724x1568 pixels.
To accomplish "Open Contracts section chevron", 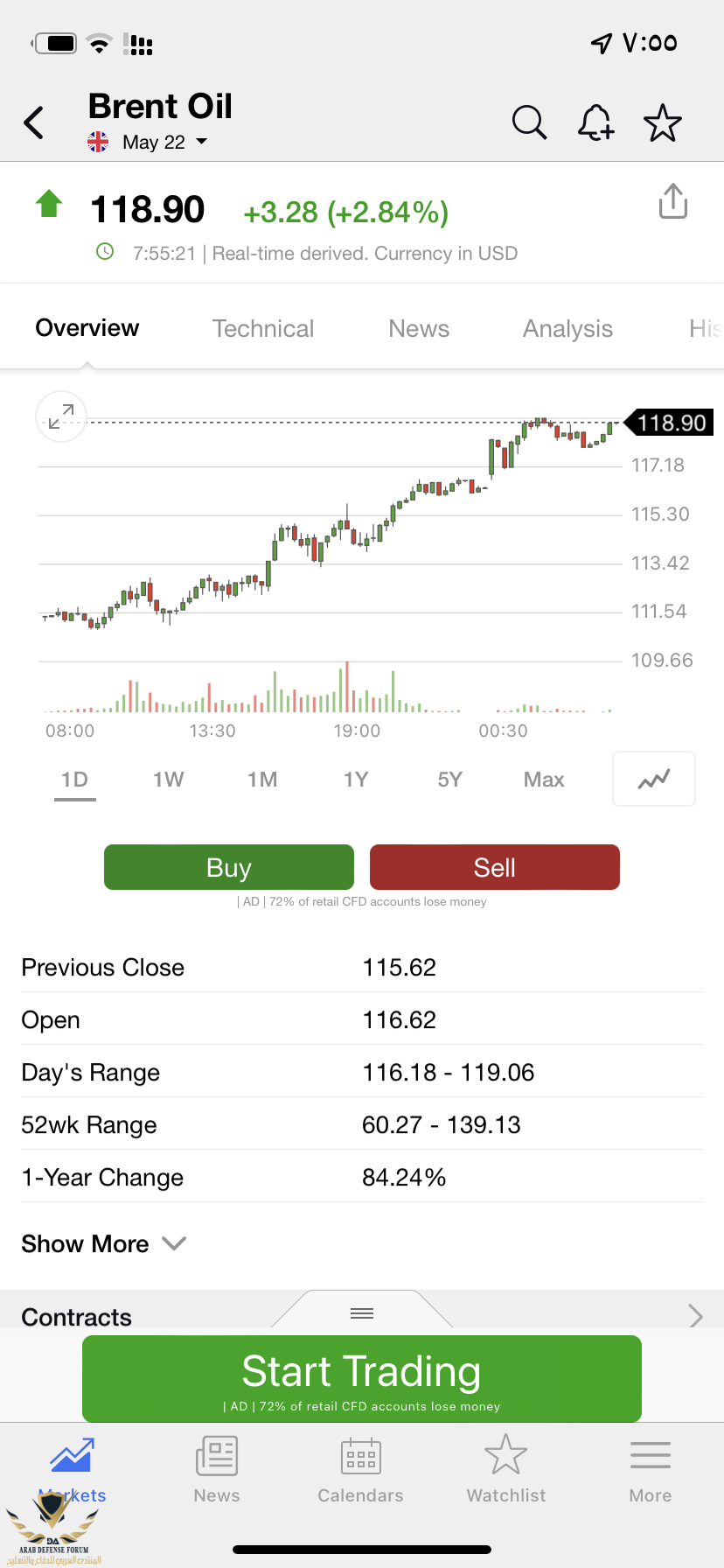I will (x=695, y=1315).
